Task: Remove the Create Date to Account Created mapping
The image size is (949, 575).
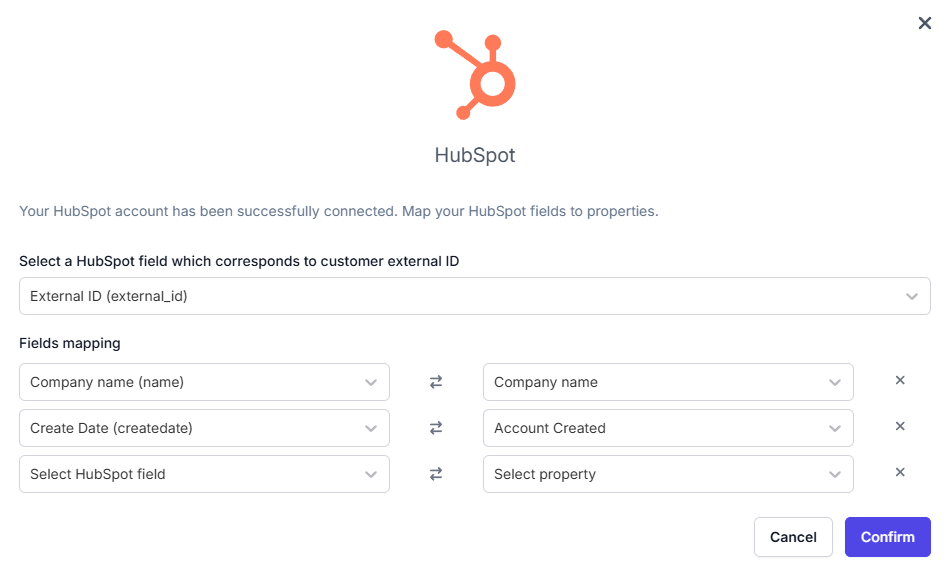Action: [900, 426]
